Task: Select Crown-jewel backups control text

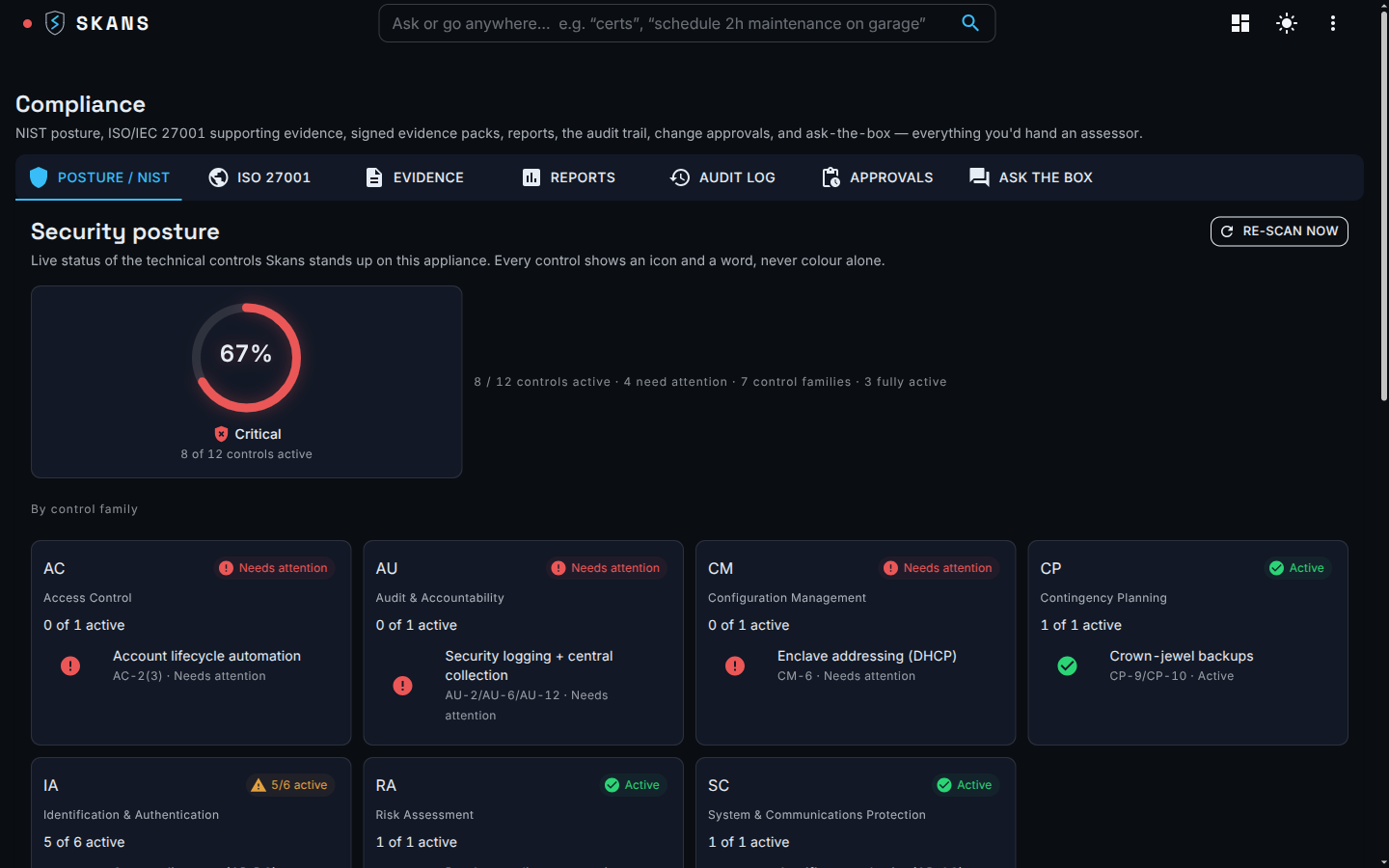Action: 1182,656
